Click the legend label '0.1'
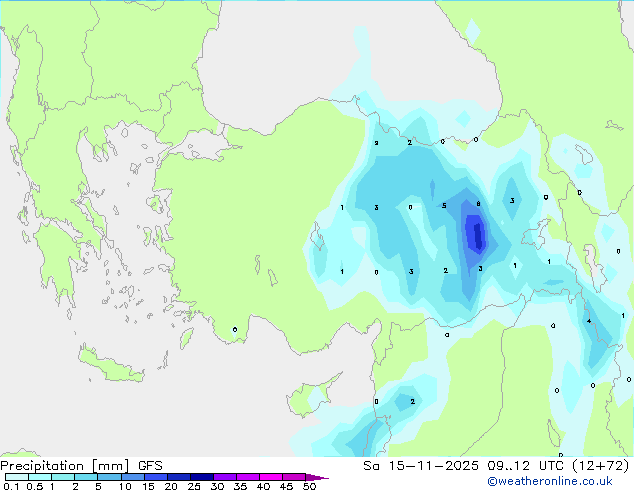This screenshot has width=634, height=490. tap(11, 486)
